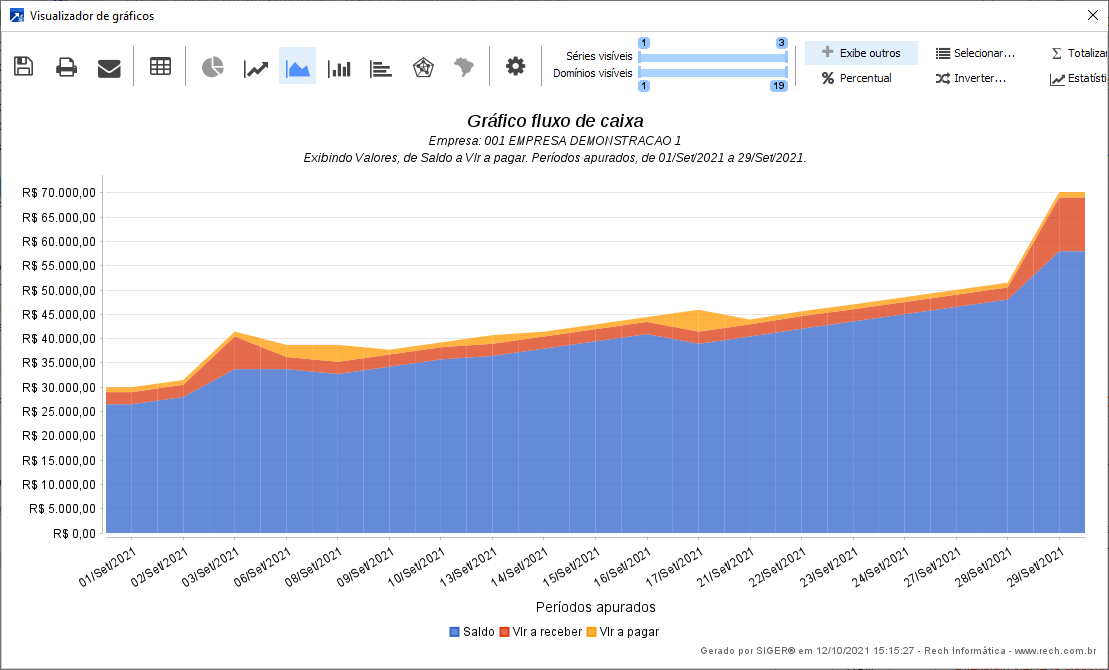Switch to vertical bar chart type
This screenshot has width=1109, height=670.
[340, 67]
